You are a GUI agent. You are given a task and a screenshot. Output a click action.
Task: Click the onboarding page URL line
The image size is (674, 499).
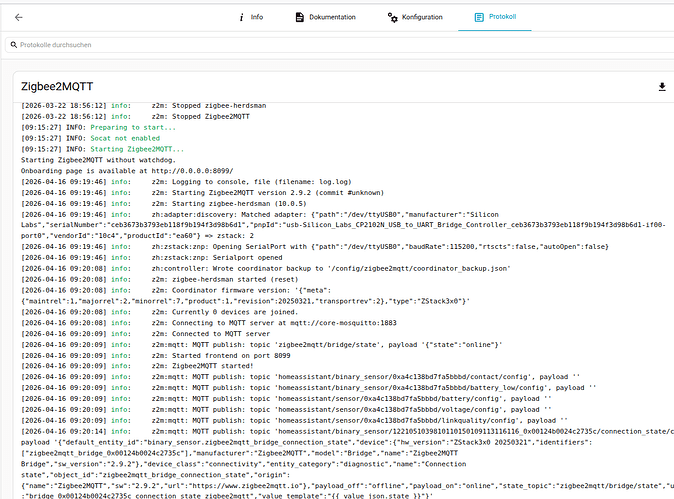click(127, 171)
